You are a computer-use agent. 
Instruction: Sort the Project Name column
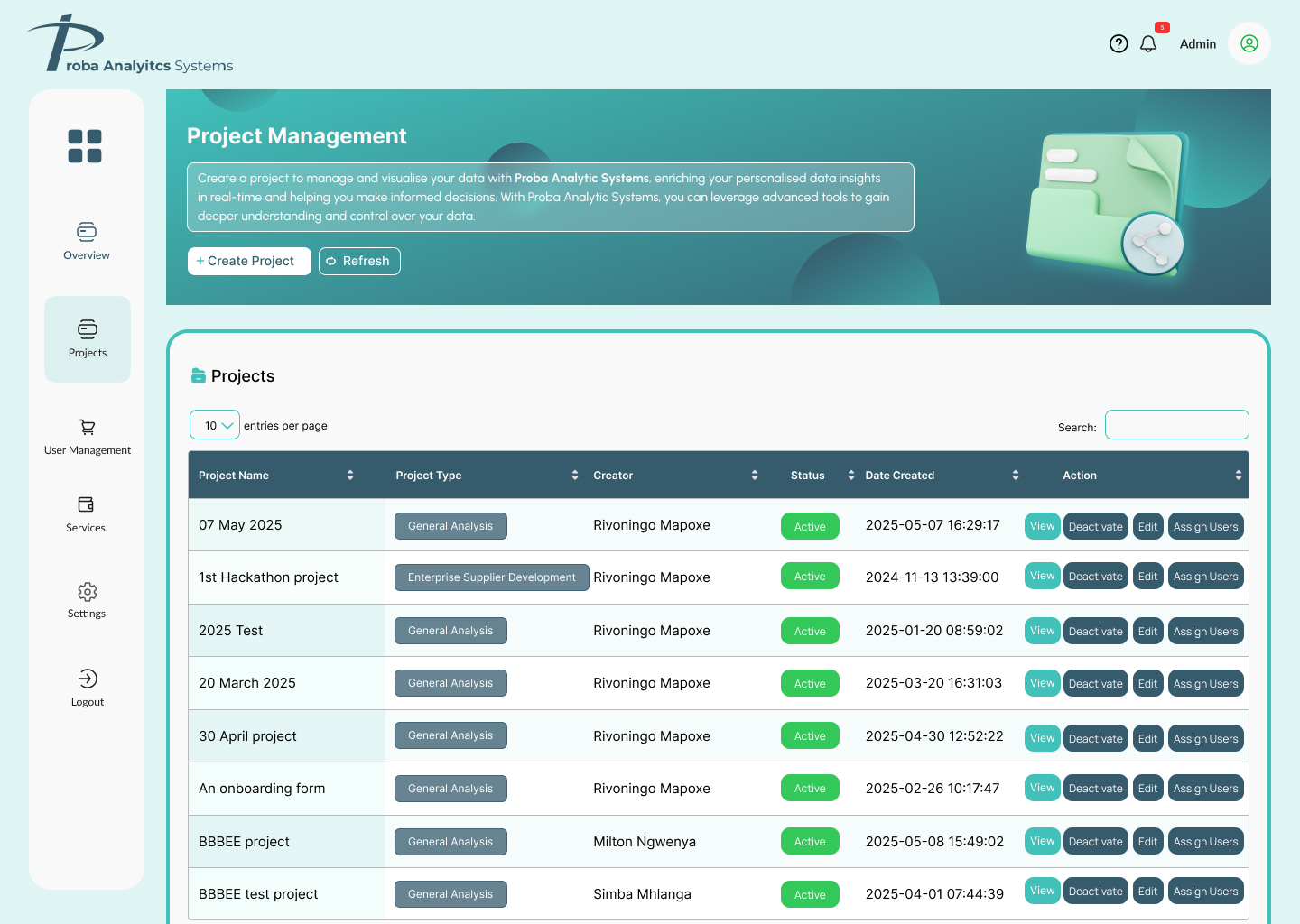pos(350,475)
